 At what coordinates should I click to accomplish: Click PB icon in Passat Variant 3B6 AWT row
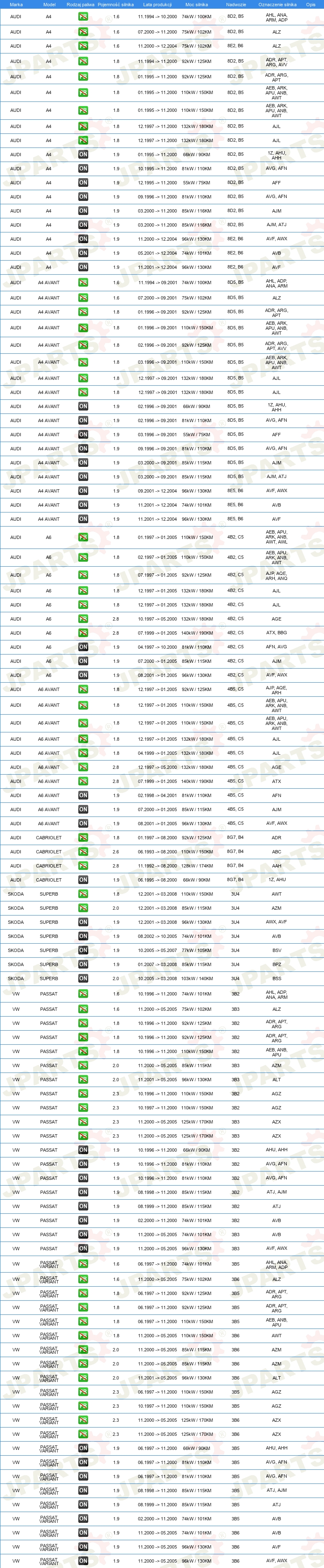[83, 1336]
